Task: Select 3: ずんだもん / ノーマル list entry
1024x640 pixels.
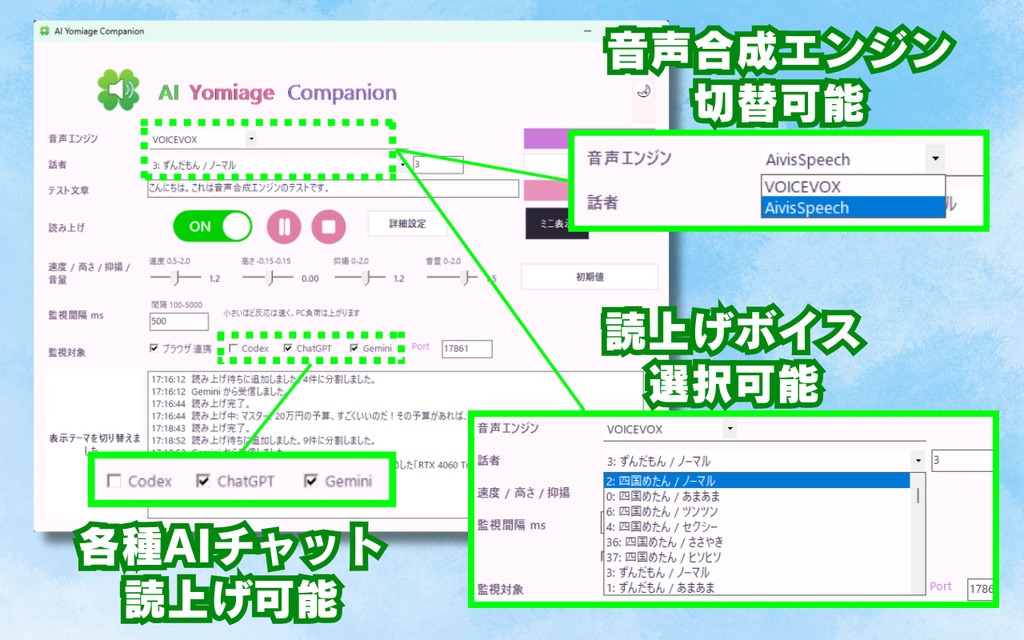Action: tap(757, 572)
